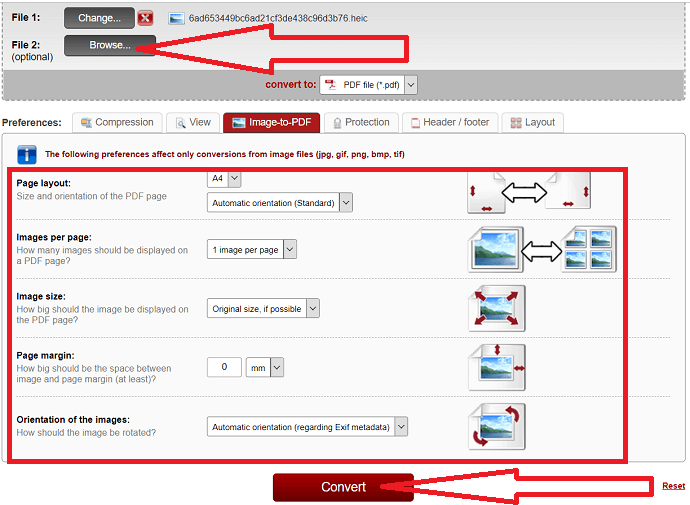Open the image orientation Exif metadata dropdown
Viewport: 690px width, 505px height.
coord(307,427)
